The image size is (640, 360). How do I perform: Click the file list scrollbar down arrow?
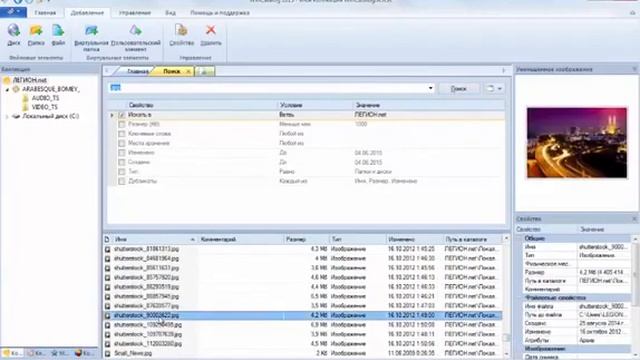pyautogui.click(x=506, y=354)
